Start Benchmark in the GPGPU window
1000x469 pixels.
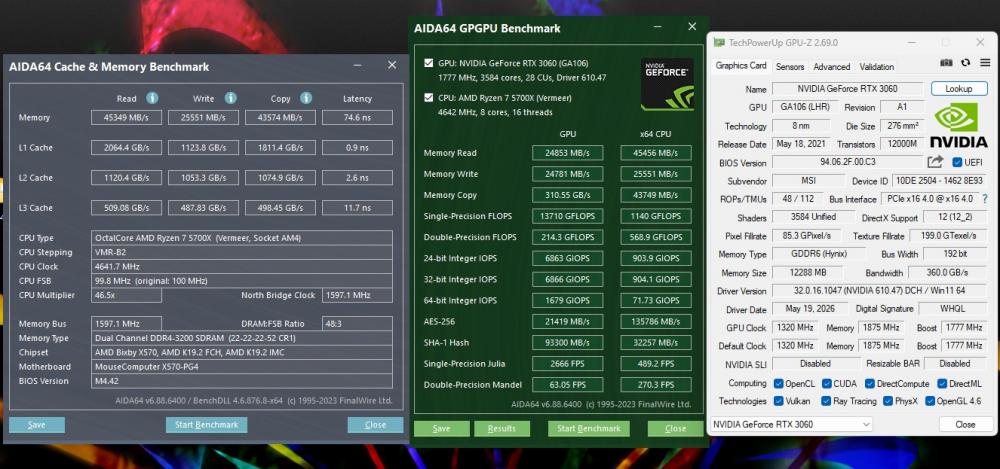[x=589, y=429]
